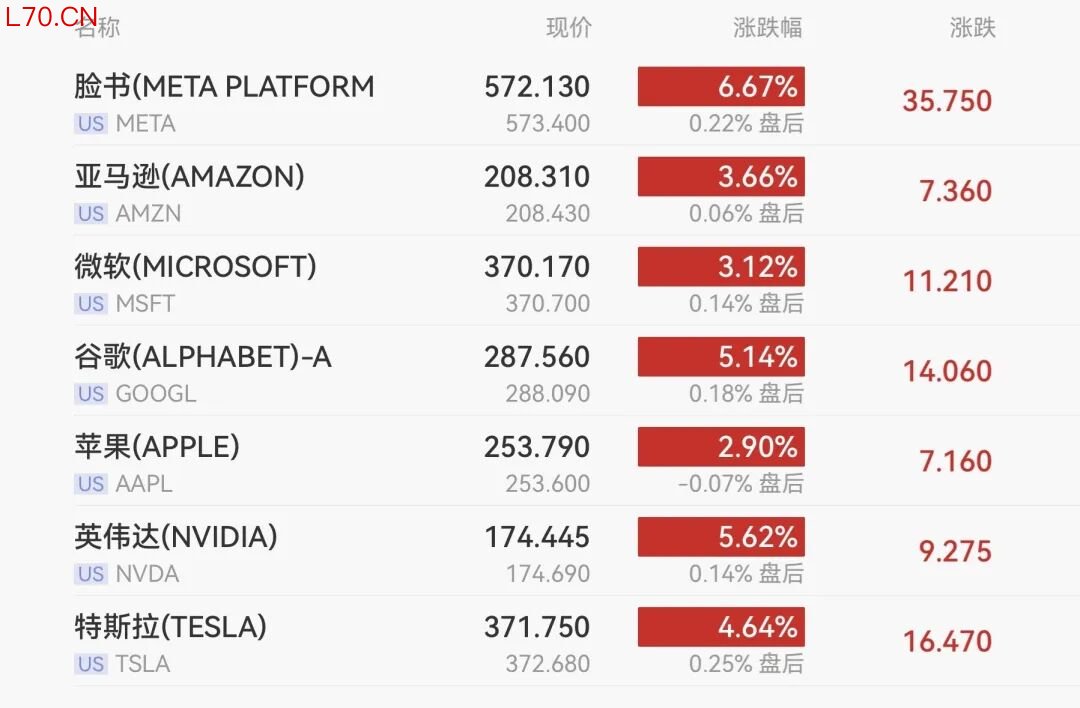This screenshot has width=1080, height=708.
Task: Tap the red 5.14% badge for Alphabet
Action: (721, 357)
